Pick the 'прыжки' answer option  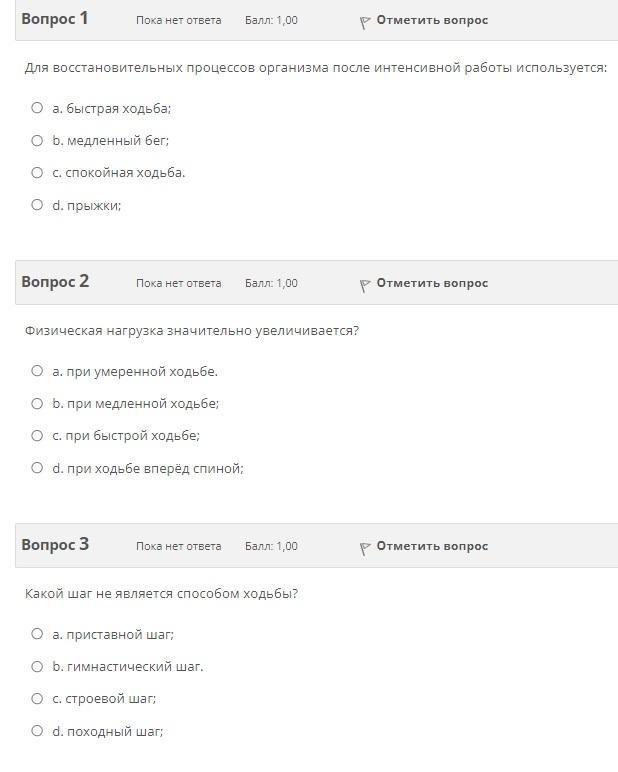click(x=37, y=205)
